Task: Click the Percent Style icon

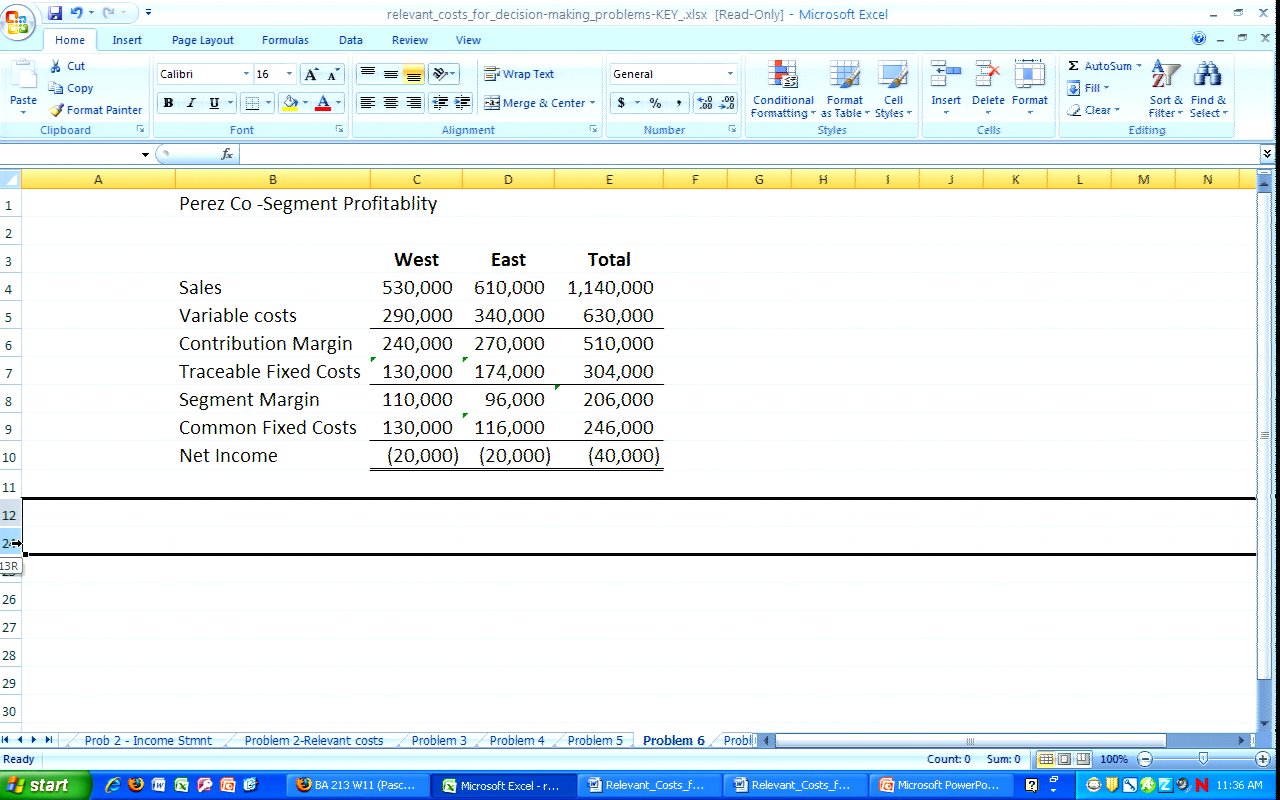Action: click(x=655, y=103)
